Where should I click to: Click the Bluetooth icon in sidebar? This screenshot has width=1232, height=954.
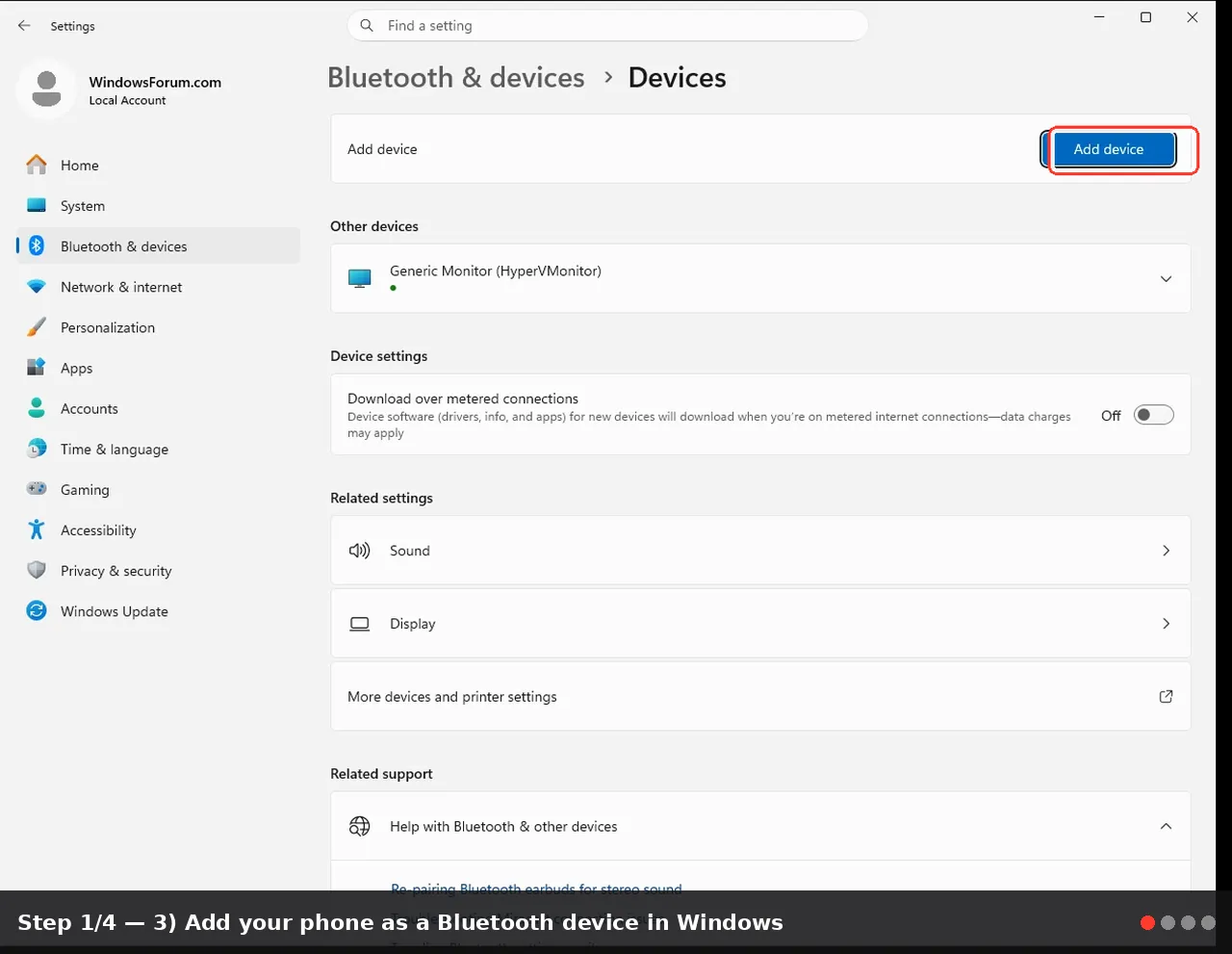tap(37, 246)
